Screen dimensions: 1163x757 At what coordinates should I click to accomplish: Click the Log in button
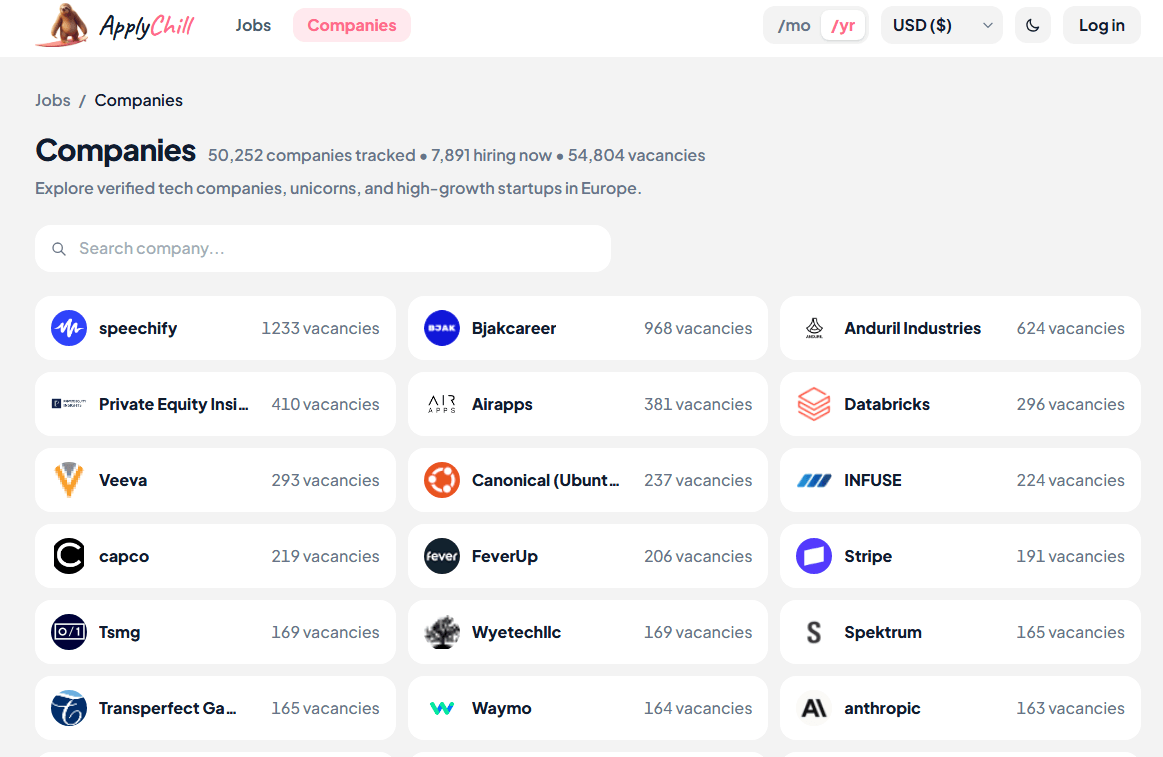[1101, 25]
